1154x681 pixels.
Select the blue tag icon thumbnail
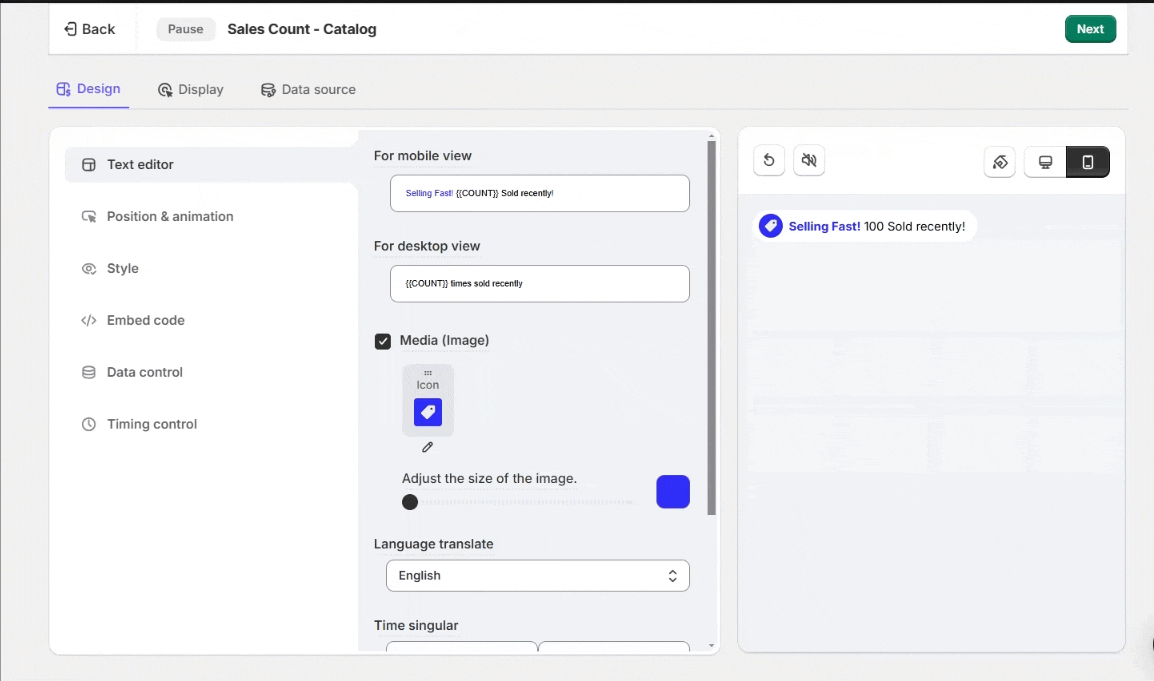tap(428, 412)
